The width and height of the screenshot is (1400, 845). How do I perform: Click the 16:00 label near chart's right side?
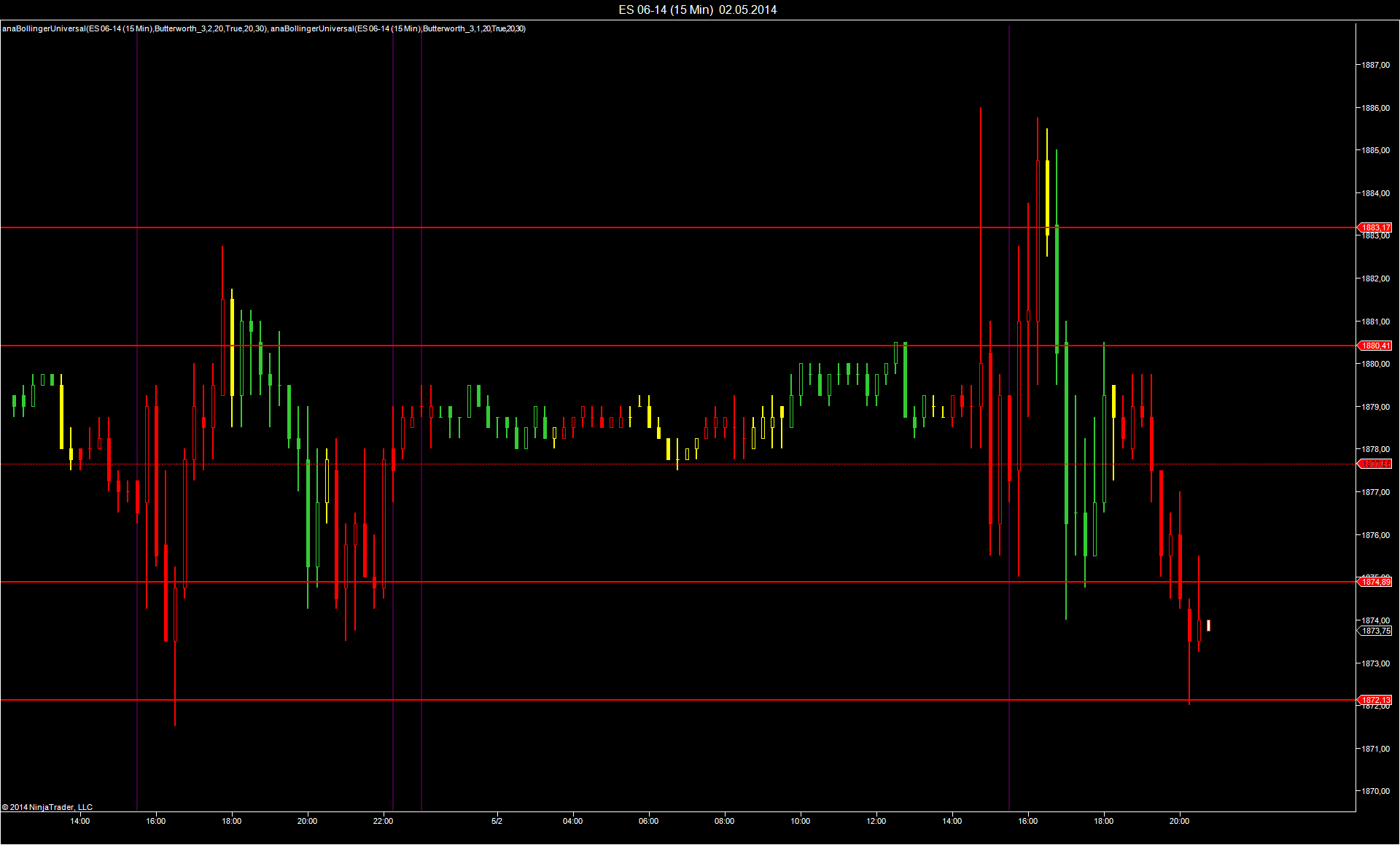click(x=1027, y=821)
